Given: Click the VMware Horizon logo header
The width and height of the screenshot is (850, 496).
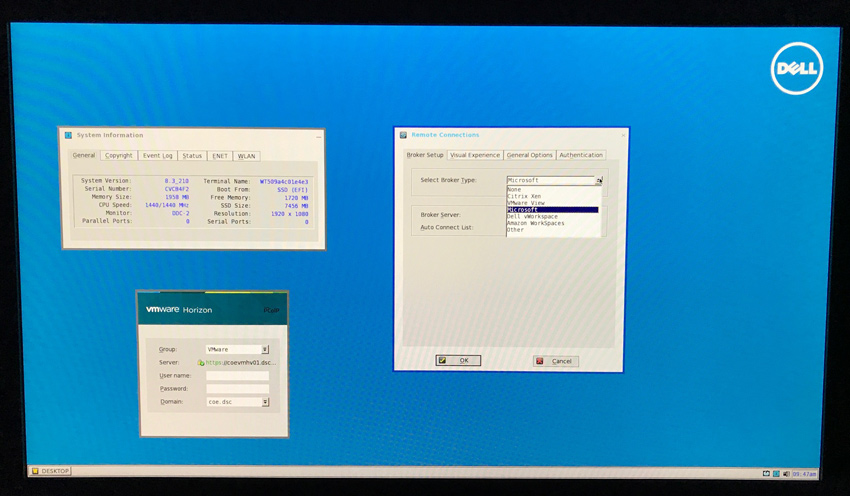Looking at the screenshot, I should 179,310.
